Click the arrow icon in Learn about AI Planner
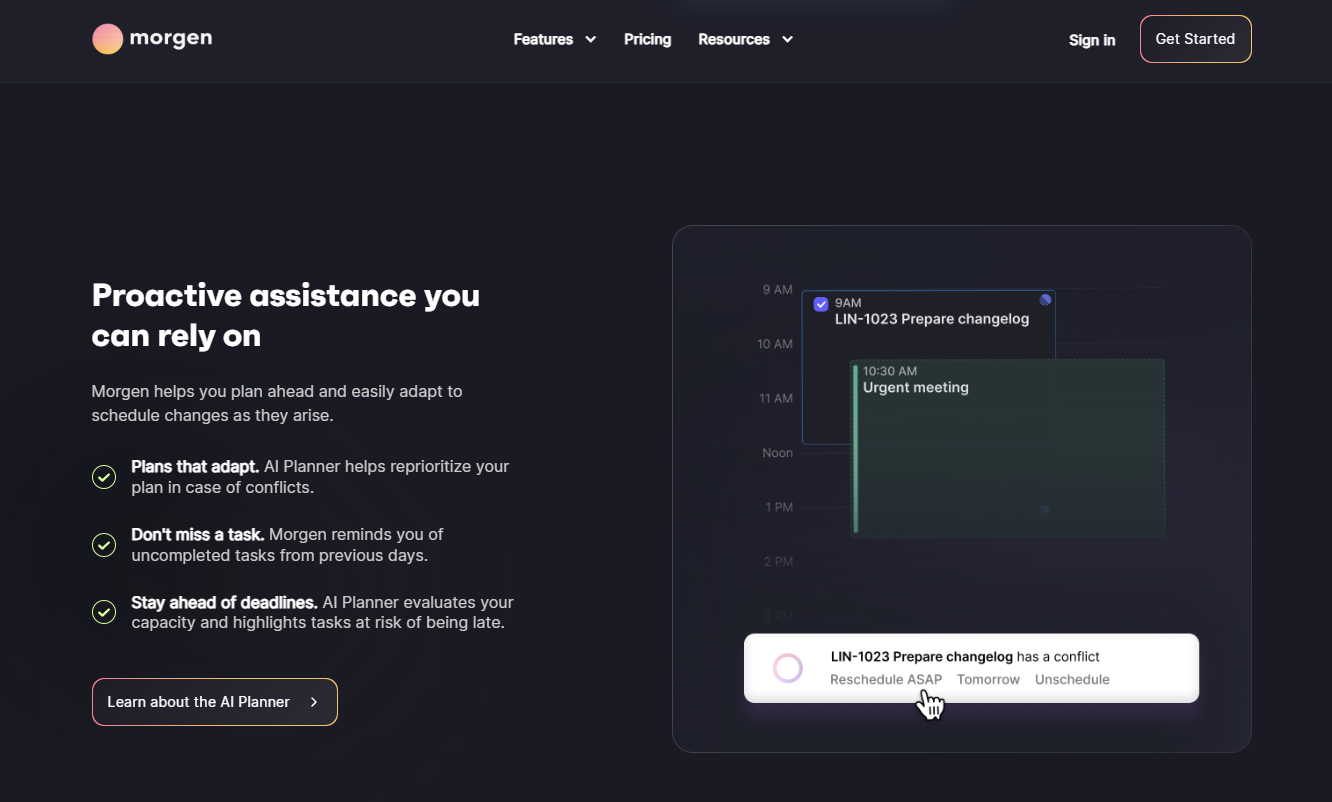This screenshot has width=1332, height=802. pyautogui.click(x=314, y=702)
